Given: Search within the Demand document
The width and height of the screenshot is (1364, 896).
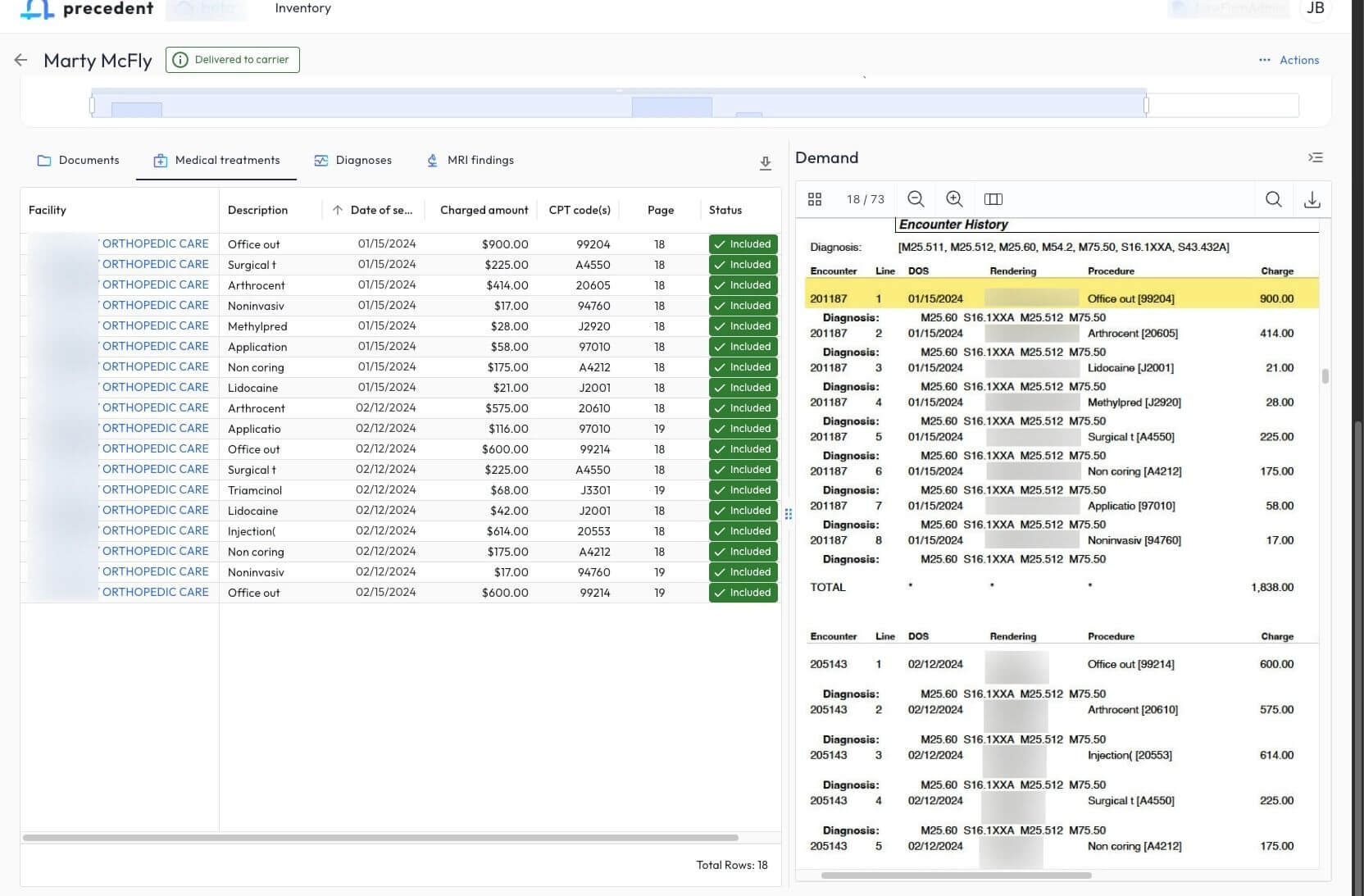Looking at the screenshot, I should click(x=1273, y=199).
